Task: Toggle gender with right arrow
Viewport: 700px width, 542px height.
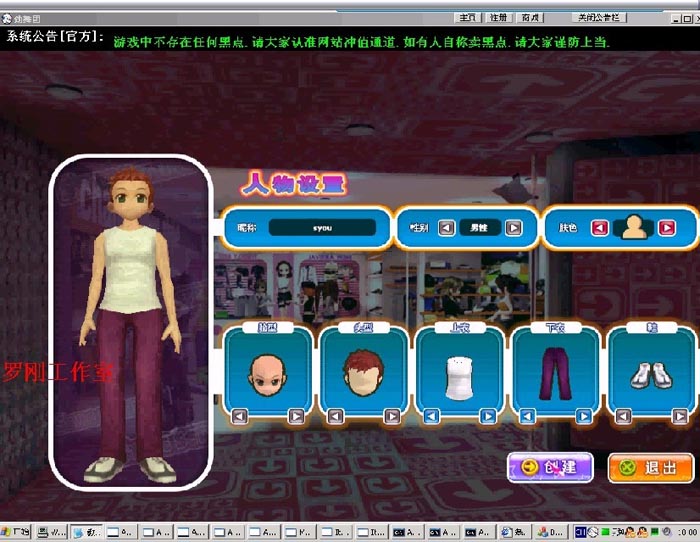Action: (513, 228)
